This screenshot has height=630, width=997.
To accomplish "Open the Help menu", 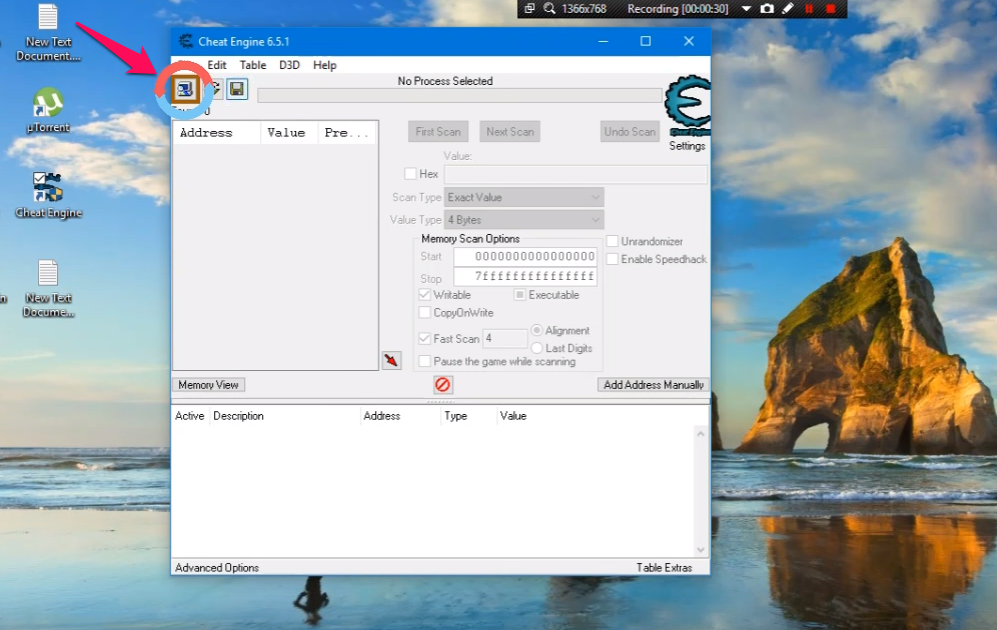I will click(324, 65).
